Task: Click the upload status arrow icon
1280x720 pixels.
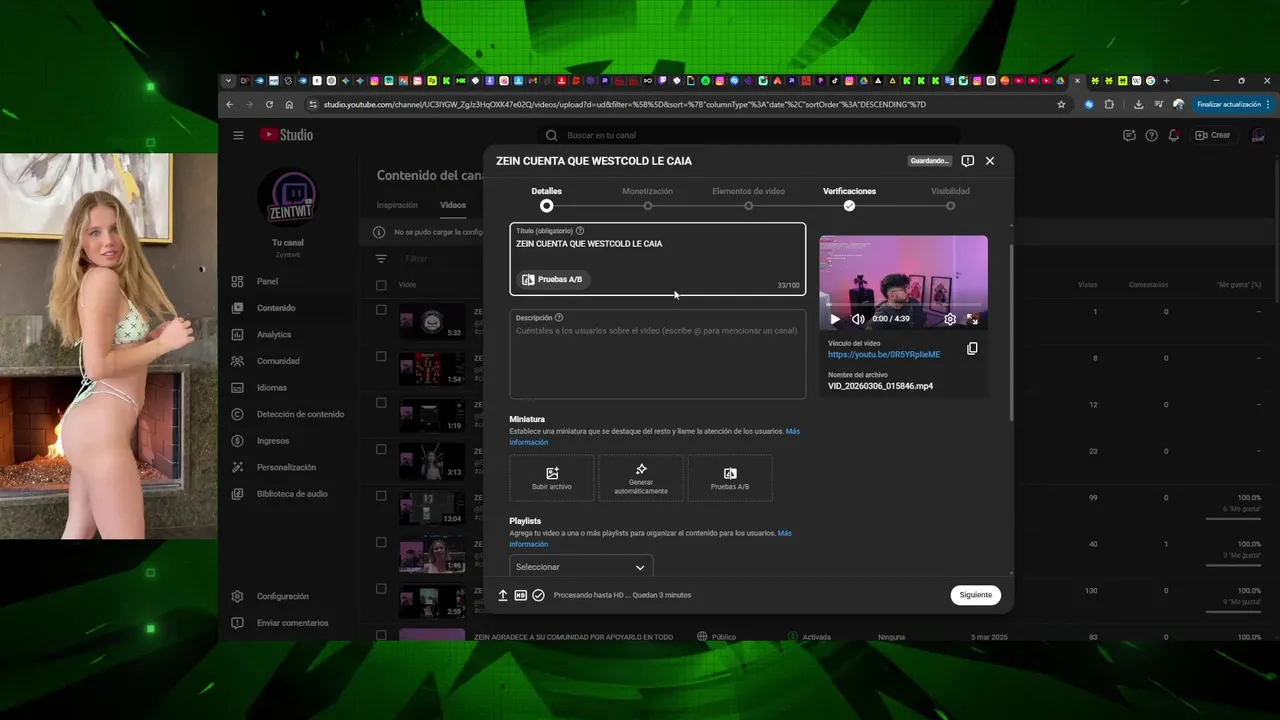Action: pos(503,595)
